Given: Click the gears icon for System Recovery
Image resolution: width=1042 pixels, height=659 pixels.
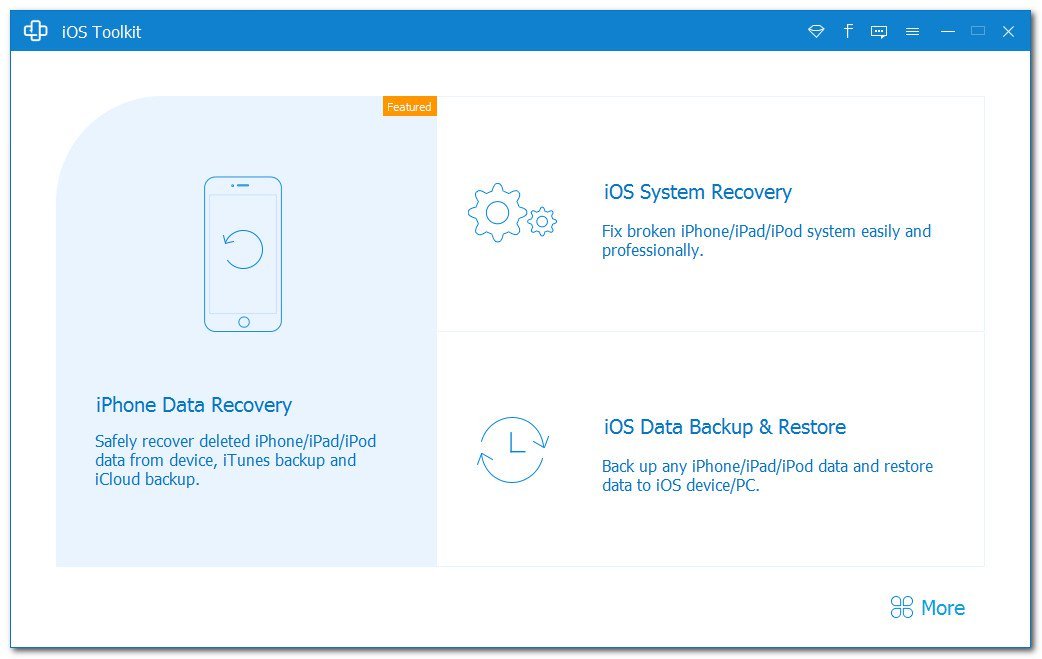Looking at the screenshot, I should pos(512,213).
